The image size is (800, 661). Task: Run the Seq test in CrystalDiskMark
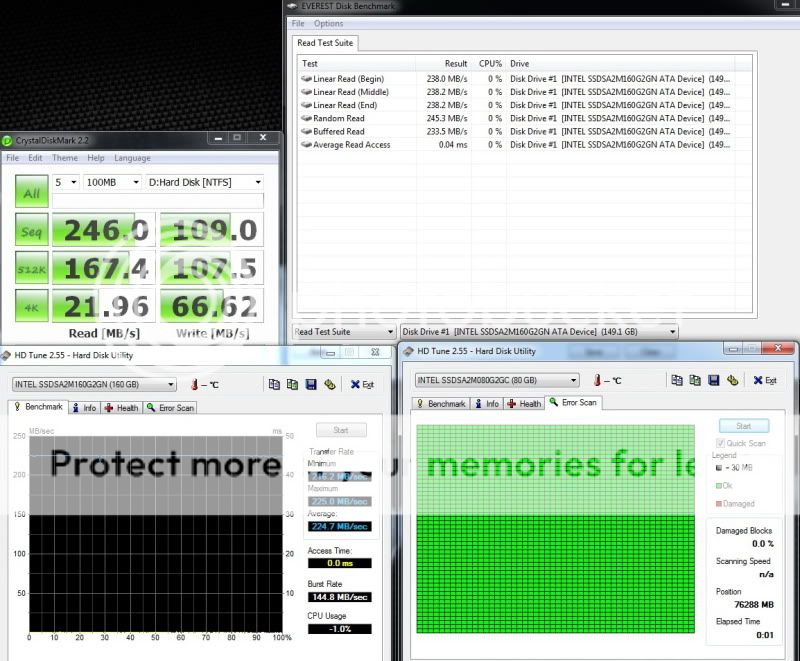31,231
